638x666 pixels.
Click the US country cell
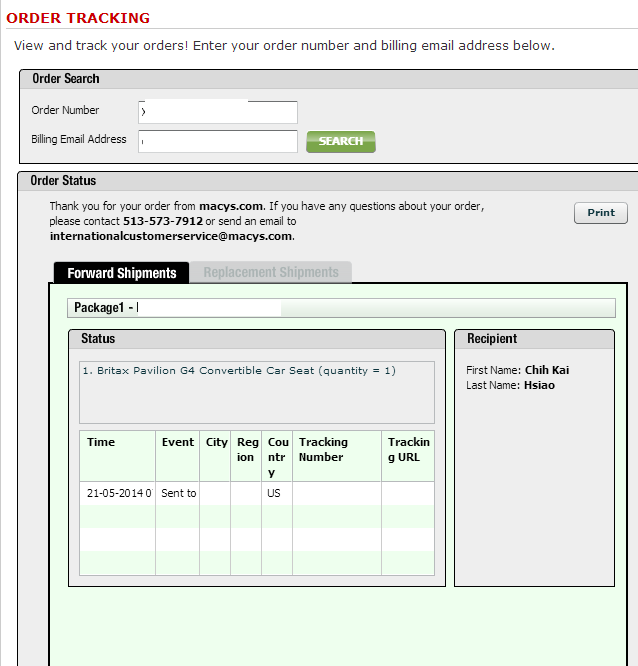click(x=277, y=493)
